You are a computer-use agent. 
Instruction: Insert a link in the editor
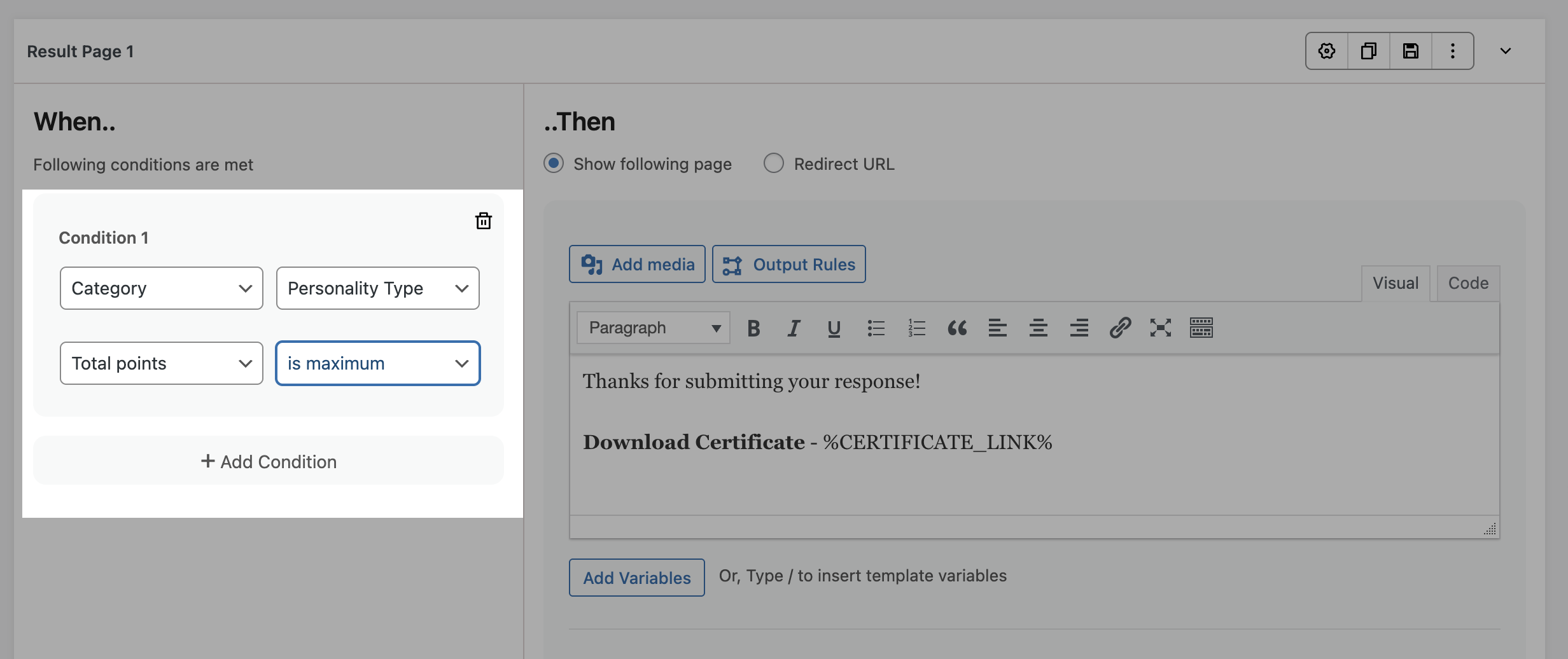pos(1119,328)
